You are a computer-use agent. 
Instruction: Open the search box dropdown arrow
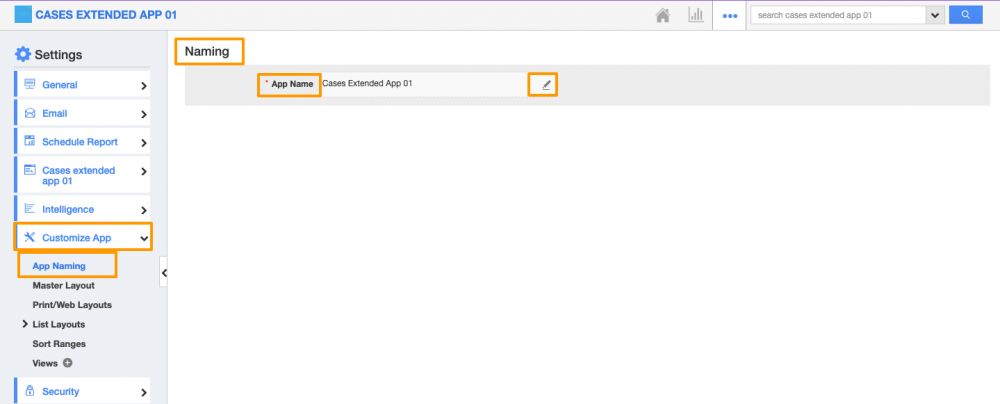point(936,15)
